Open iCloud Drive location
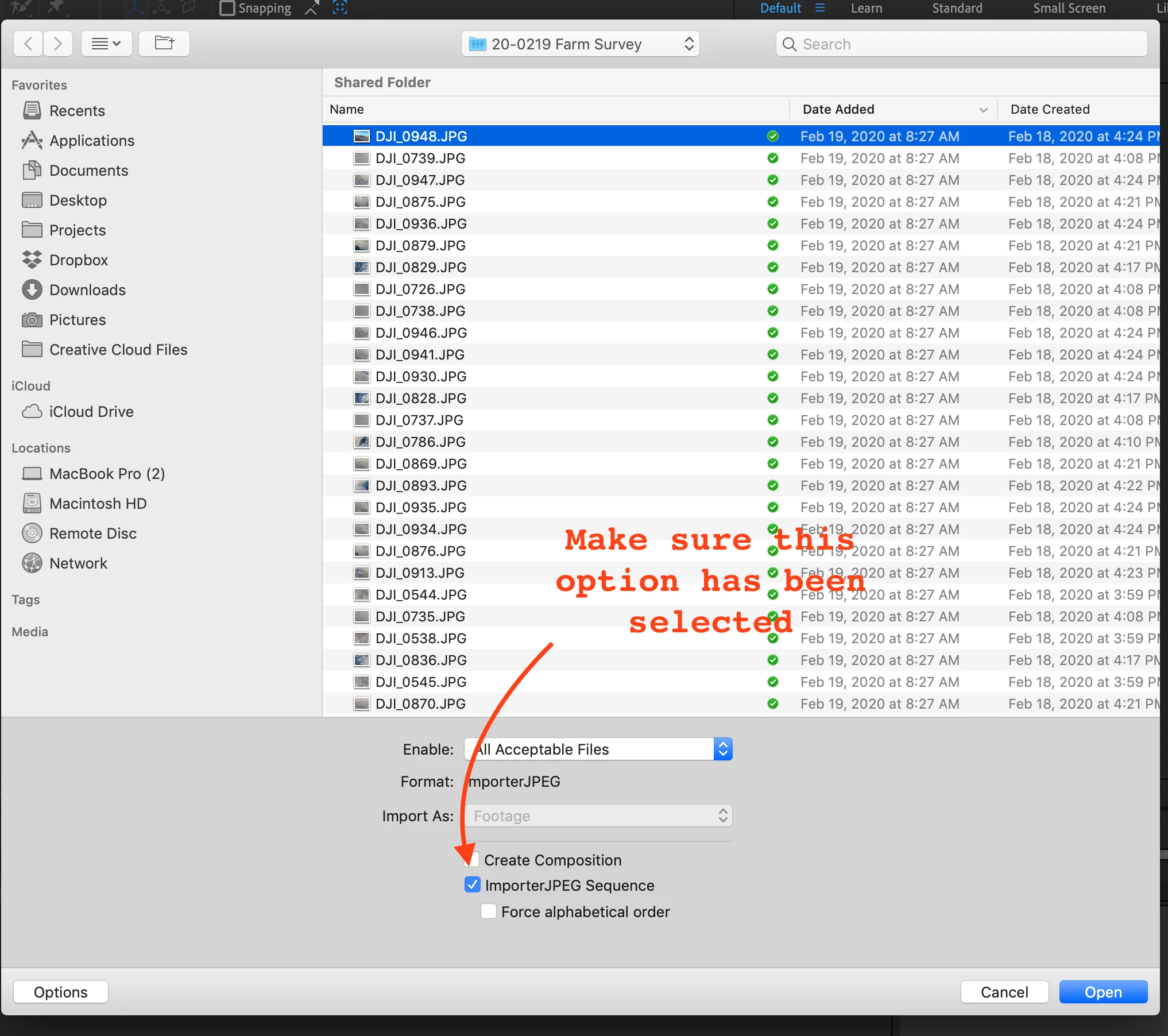This screenshot has height=1036, width=1168. (91, 412)
